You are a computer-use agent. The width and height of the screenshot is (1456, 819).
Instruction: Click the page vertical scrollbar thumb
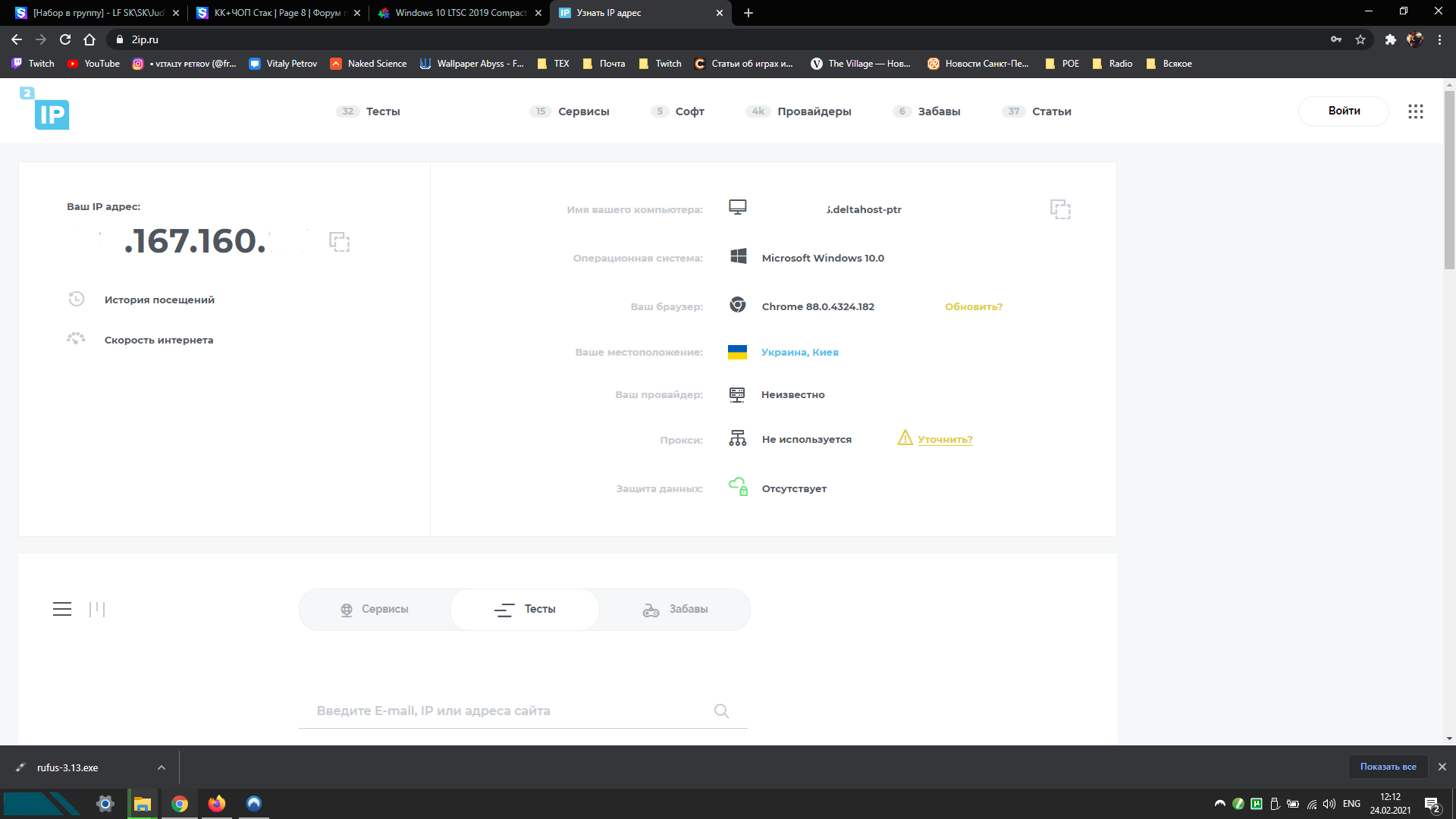[x=1449, y=180]
